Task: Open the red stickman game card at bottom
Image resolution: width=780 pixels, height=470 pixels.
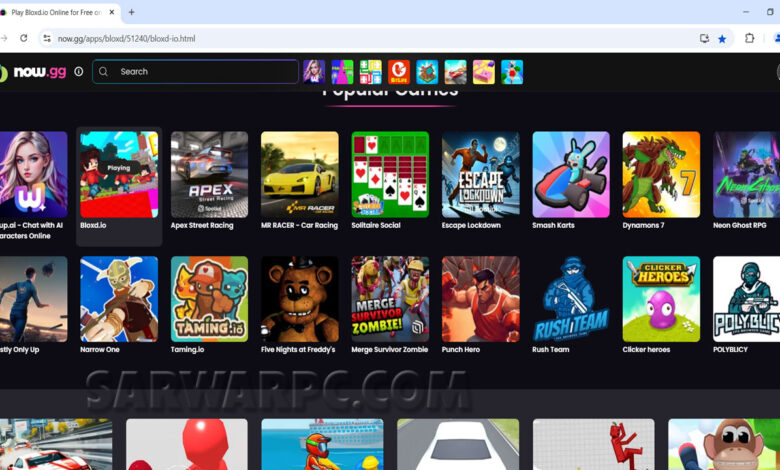Action: tap(187, 444)
